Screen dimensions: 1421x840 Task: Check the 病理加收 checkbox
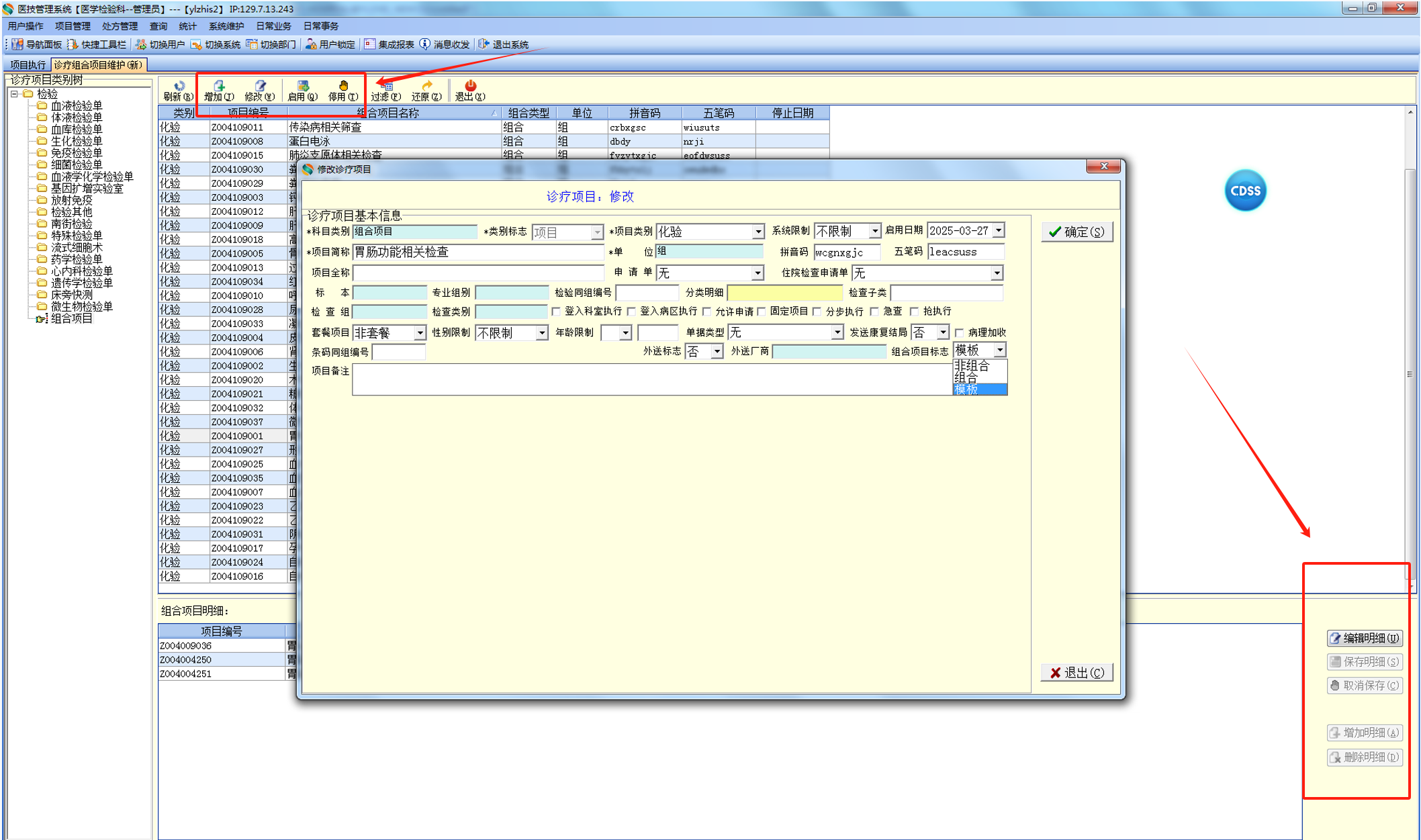960,332
